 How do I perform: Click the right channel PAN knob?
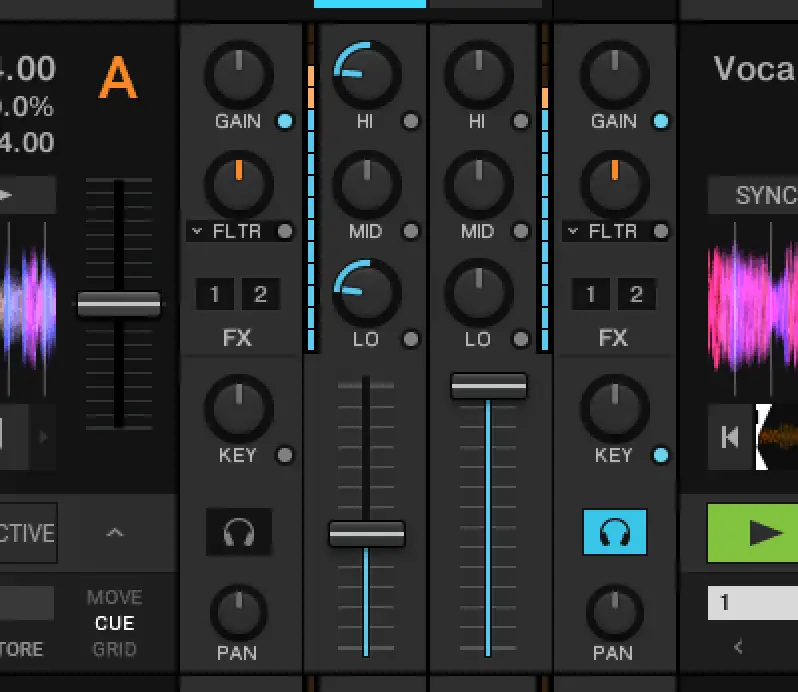click(615, 613)
